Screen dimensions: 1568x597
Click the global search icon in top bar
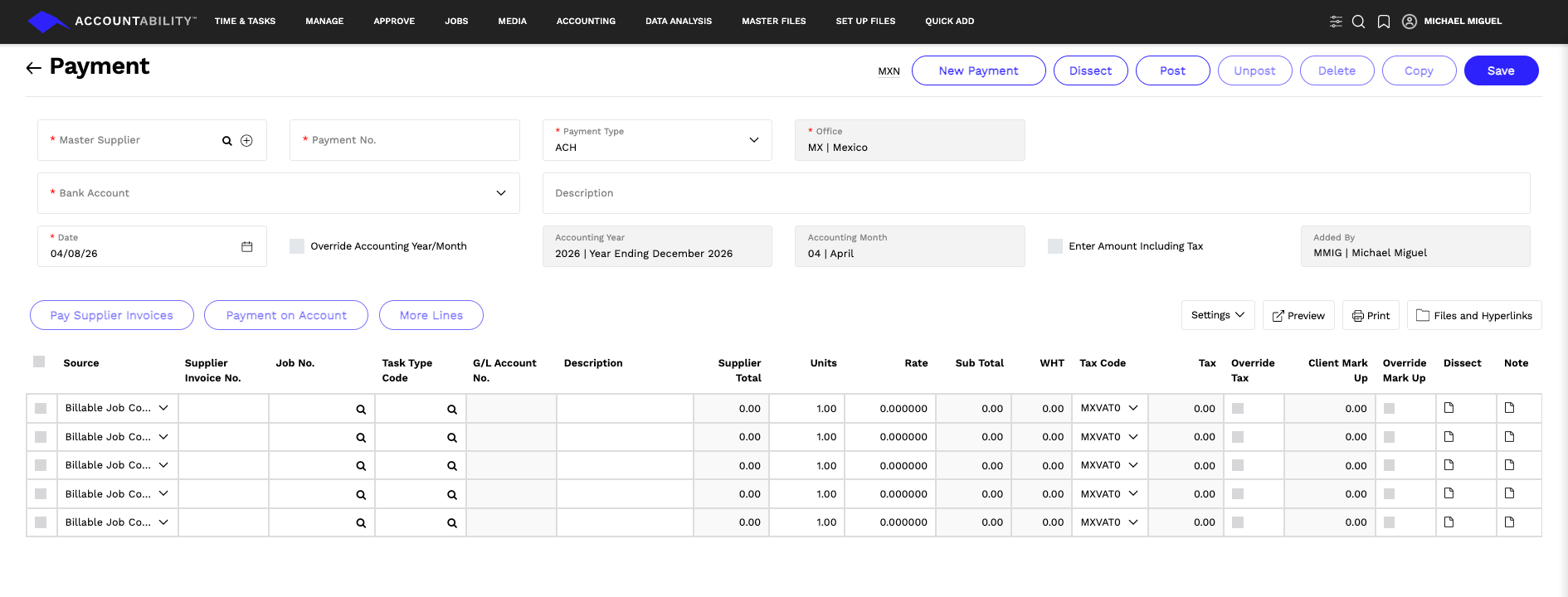click(x=1358, y=22)
